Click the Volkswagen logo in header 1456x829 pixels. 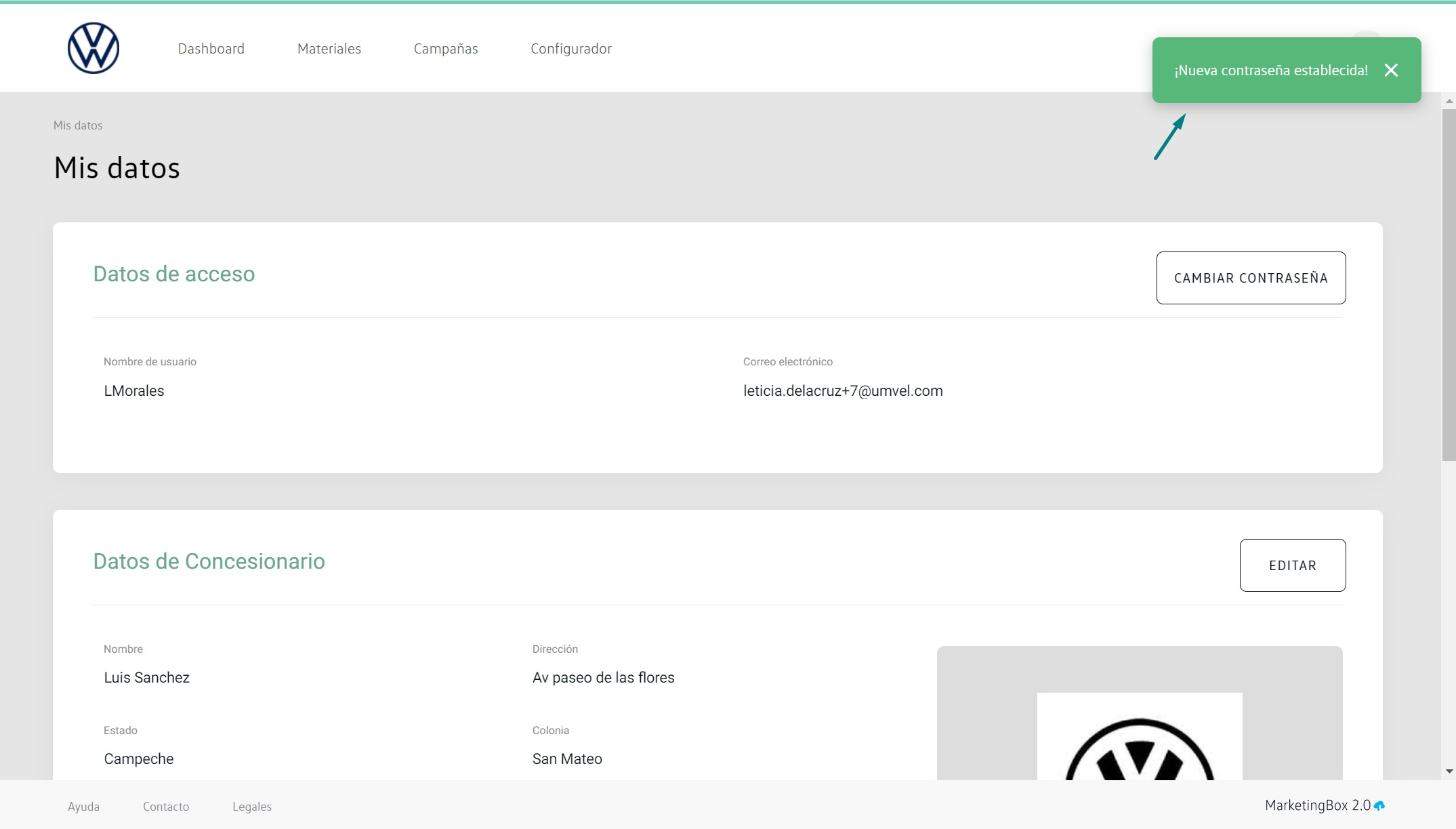coord(93,48)
